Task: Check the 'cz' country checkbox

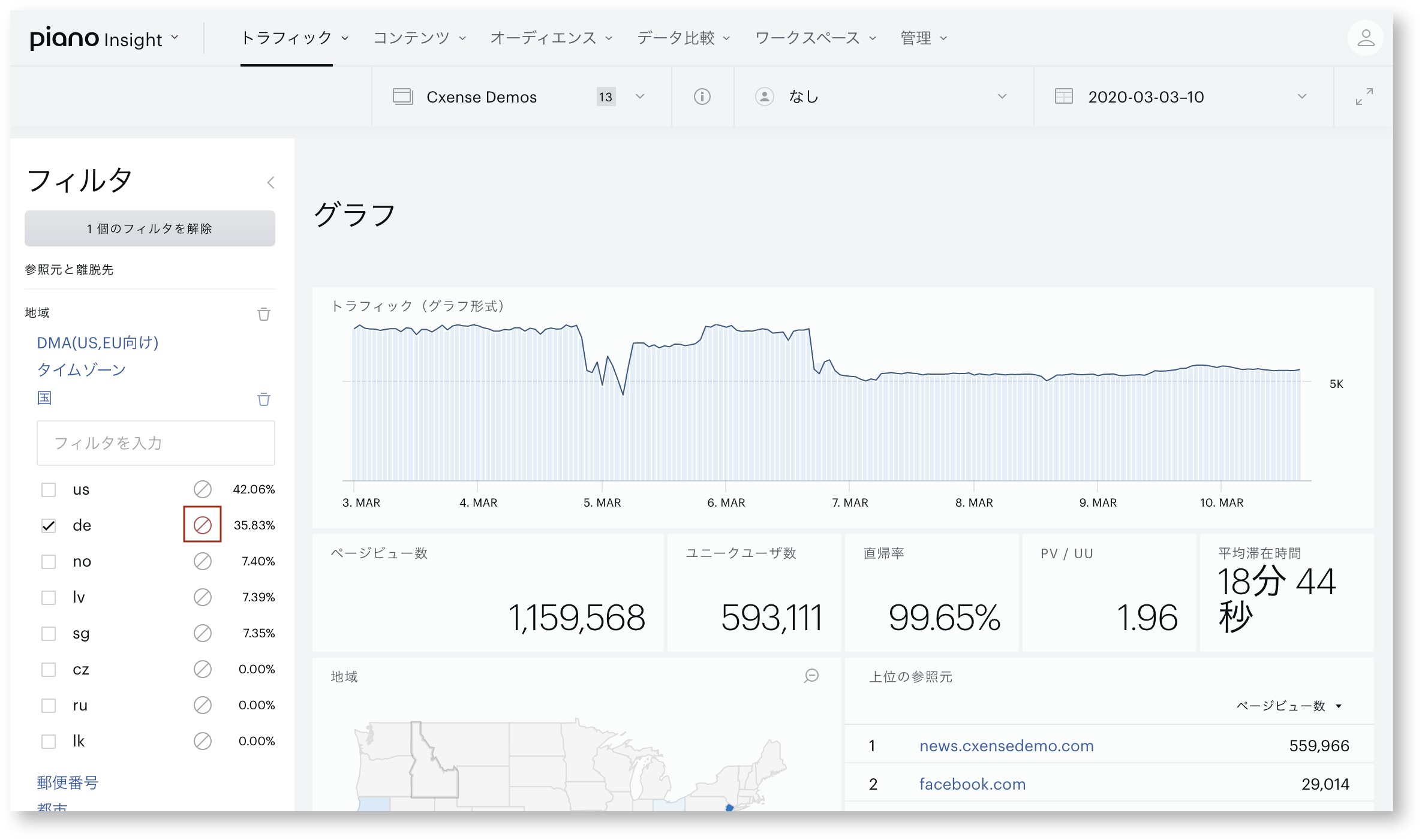Action: tap(49, 670)
